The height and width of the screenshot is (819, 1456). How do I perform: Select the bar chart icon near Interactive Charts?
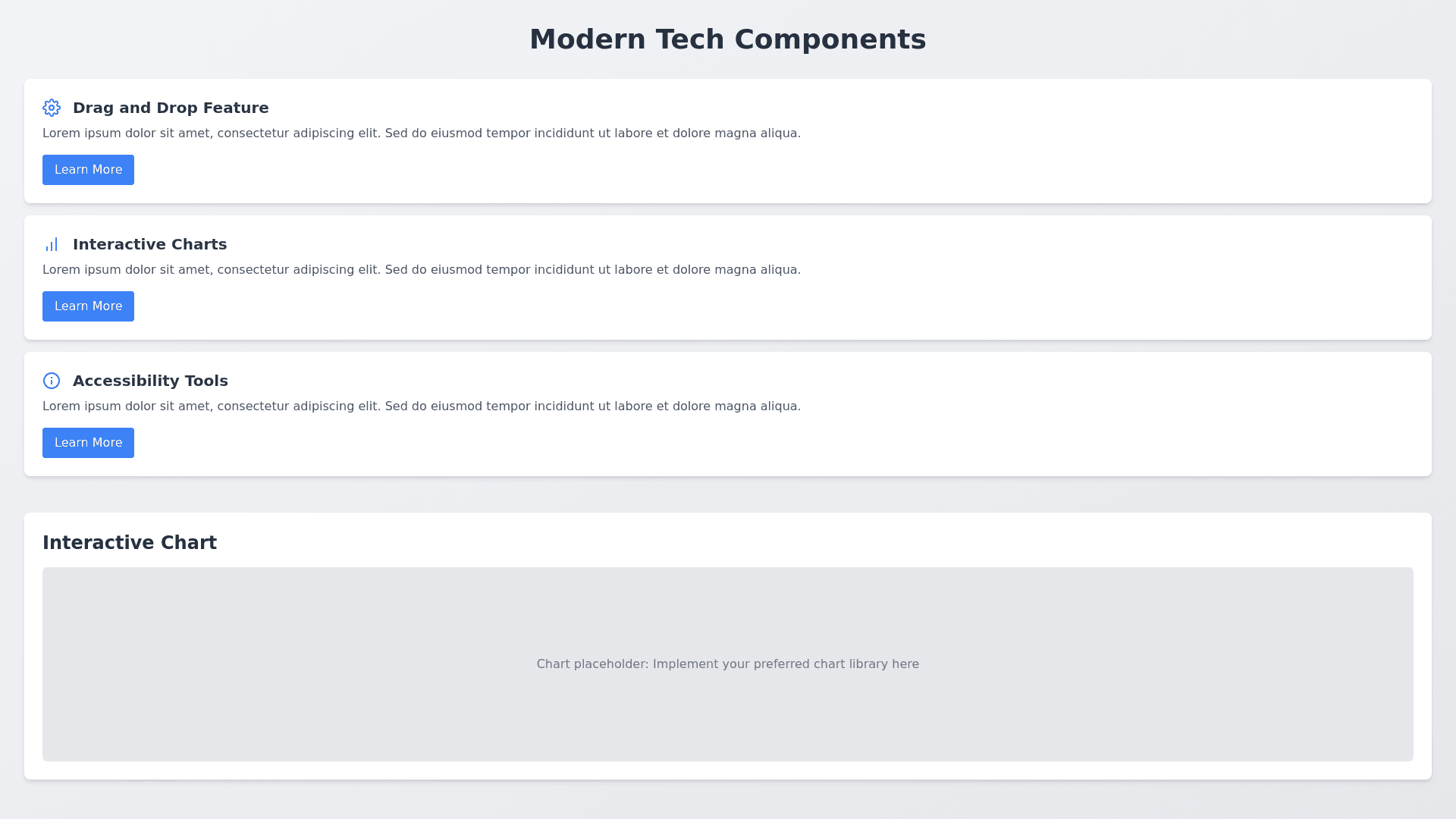[51, 244]
